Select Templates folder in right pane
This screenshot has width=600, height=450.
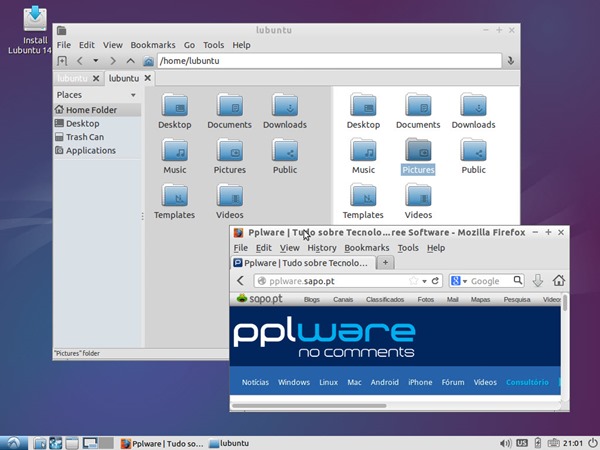pyautogui.click(x=363, y=201)
